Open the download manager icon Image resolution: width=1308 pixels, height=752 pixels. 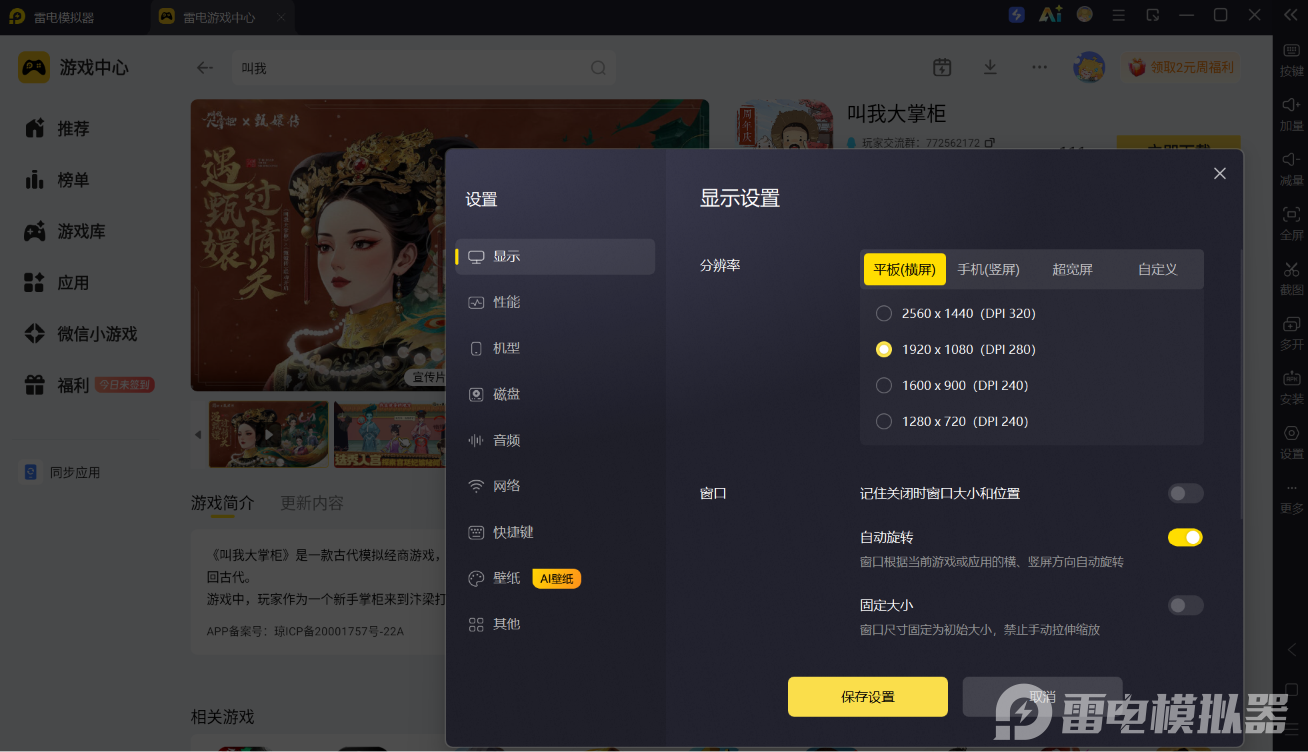tap(990, 67)
